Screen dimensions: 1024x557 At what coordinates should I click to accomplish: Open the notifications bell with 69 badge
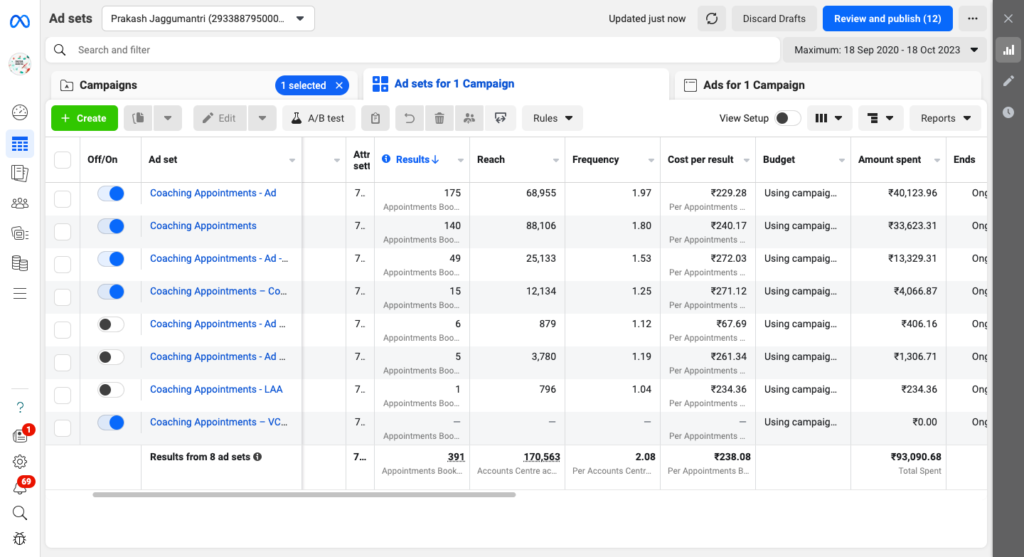tap(20, 488)
